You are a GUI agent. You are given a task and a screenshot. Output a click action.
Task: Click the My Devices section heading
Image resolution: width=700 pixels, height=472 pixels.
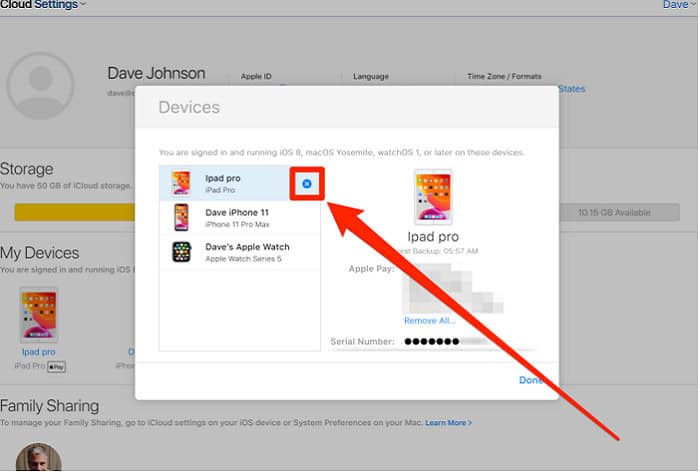tap(40, 253)
